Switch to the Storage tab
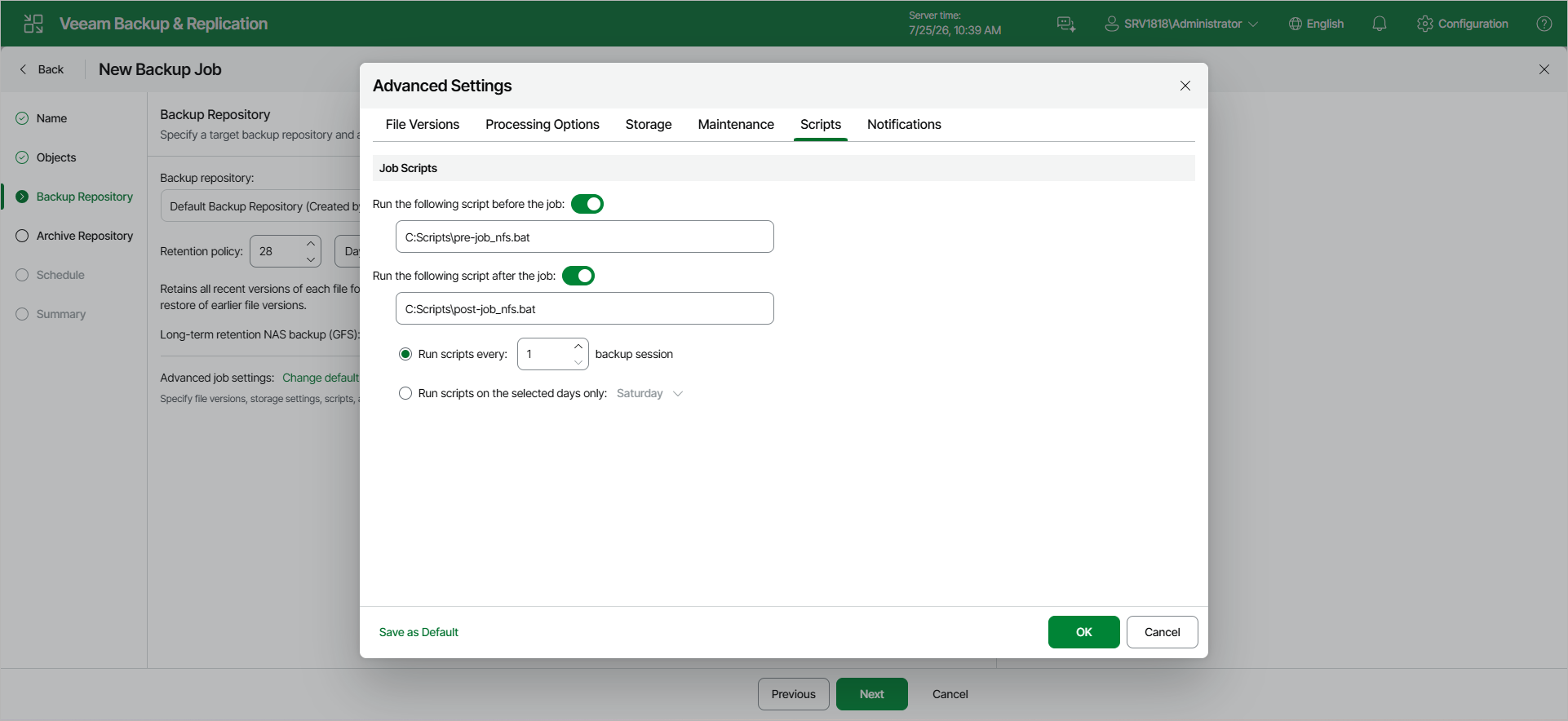The width and height of the screenshot is (1568, 721). coord(649,124)
